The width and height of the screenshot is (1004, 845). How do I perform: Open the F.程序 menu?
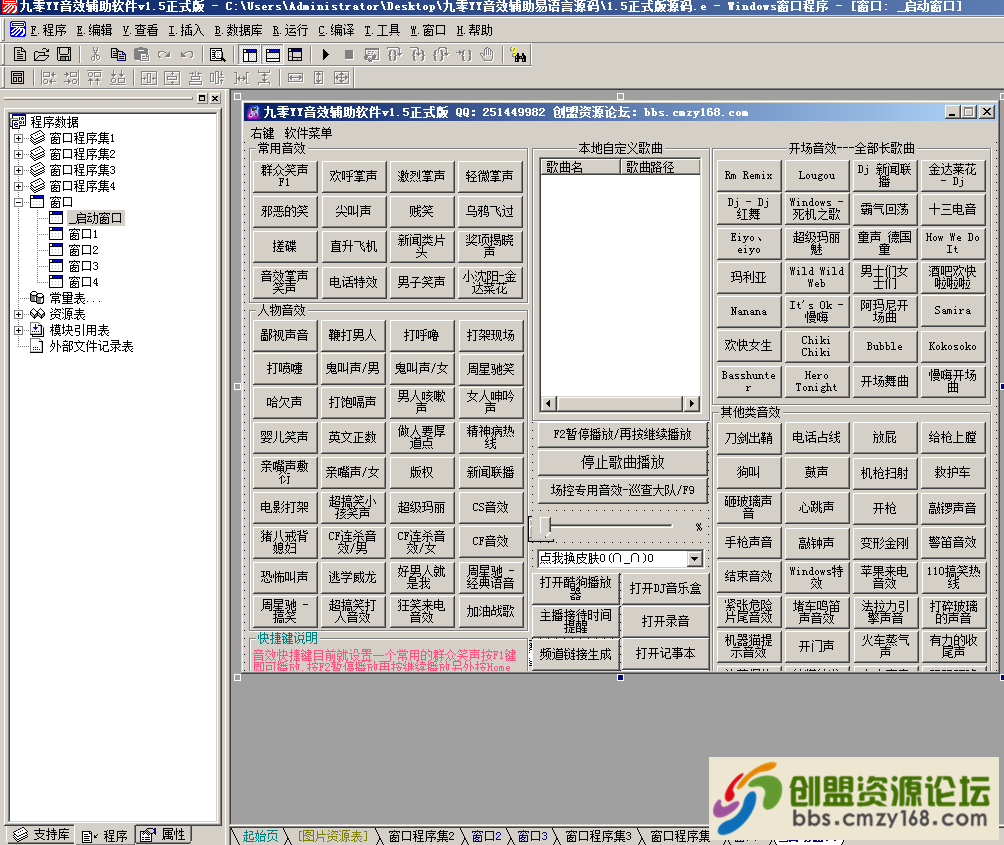coord(49,30)
